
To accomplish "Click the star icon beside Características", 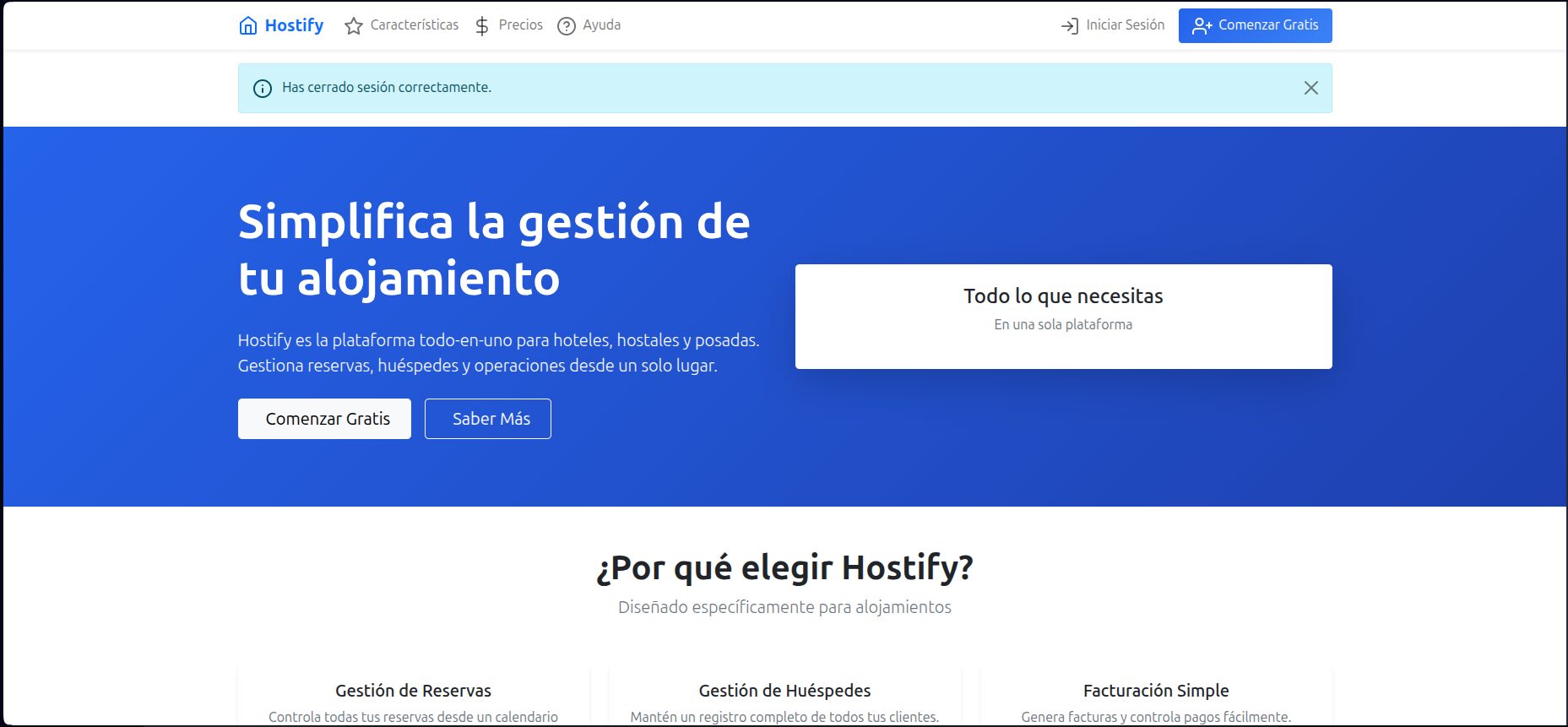I will [354, 26].
